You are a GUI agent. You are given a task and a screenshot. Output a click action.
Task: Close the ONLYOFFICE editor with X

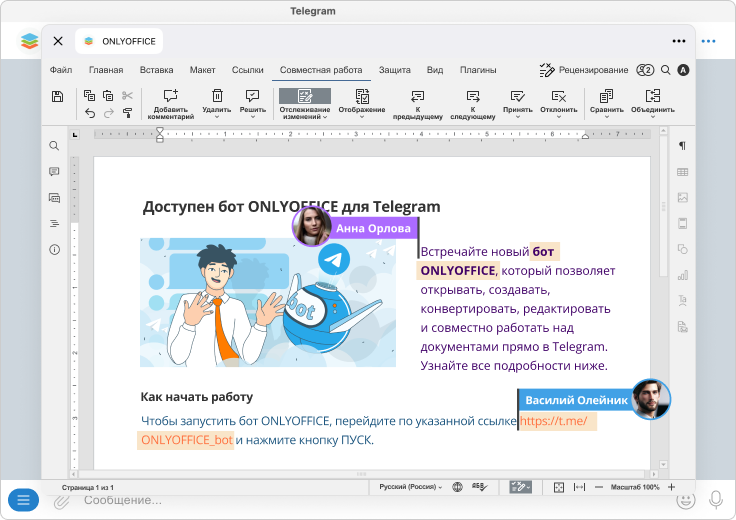[58, 41]
